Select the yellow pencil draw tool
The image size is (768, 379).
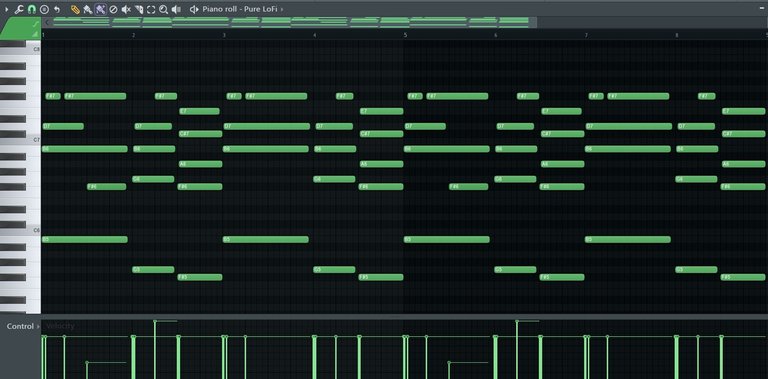click(x=75, y=9)
